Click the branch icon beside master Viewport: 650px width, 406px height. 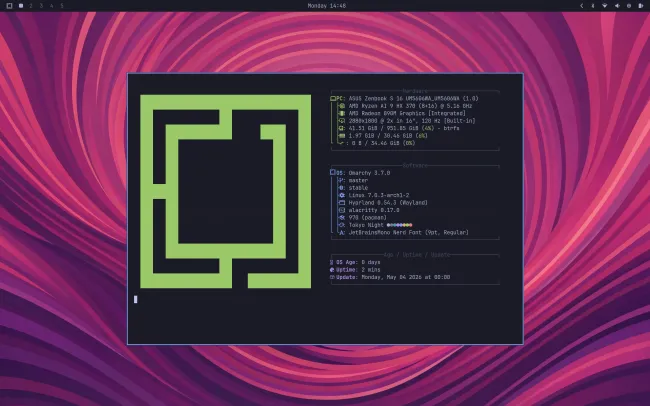(x=342, y=181)
